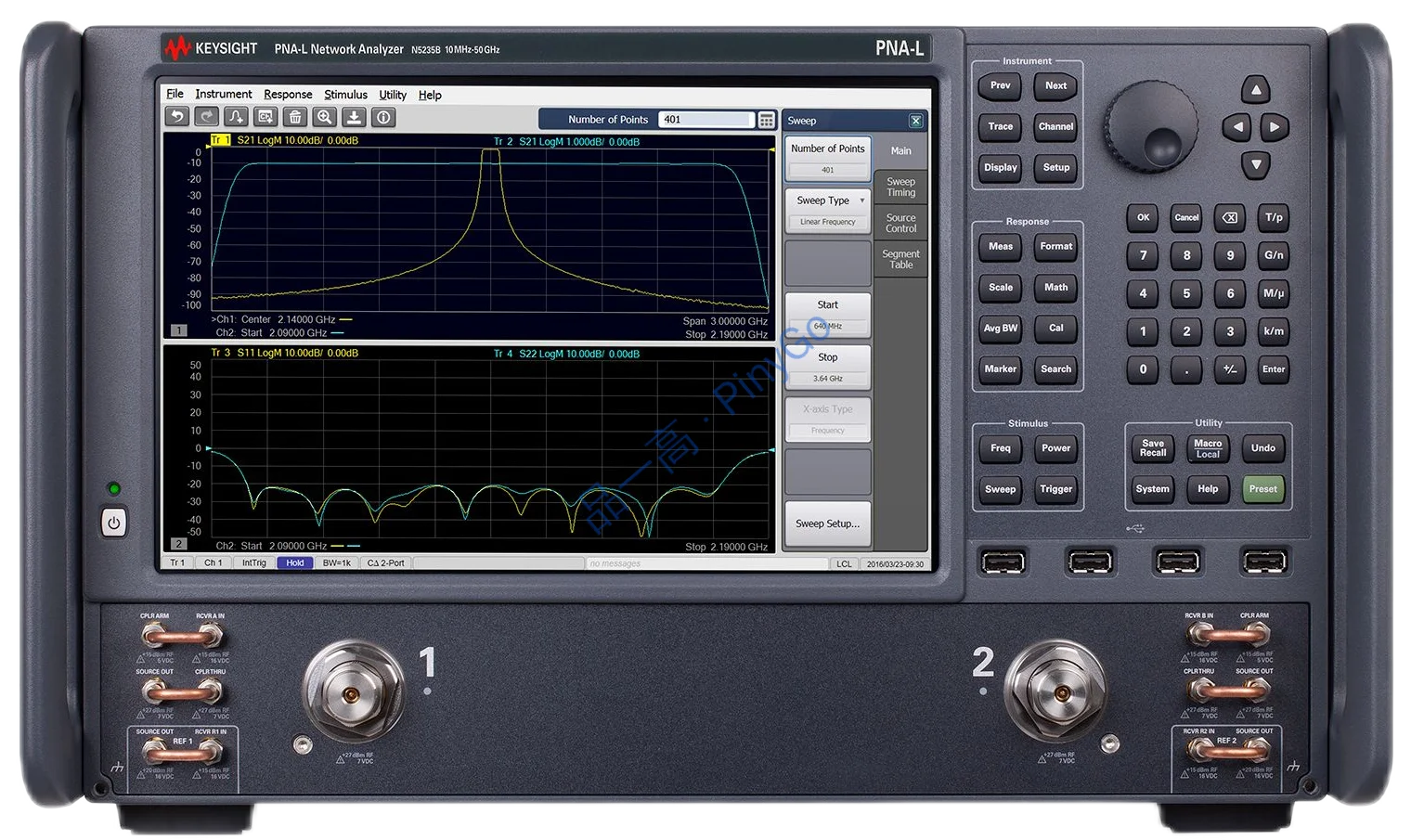Click the magnifier zoom toolbar icon
Viewport: 1411px width, 840px height.
[325, 117]
